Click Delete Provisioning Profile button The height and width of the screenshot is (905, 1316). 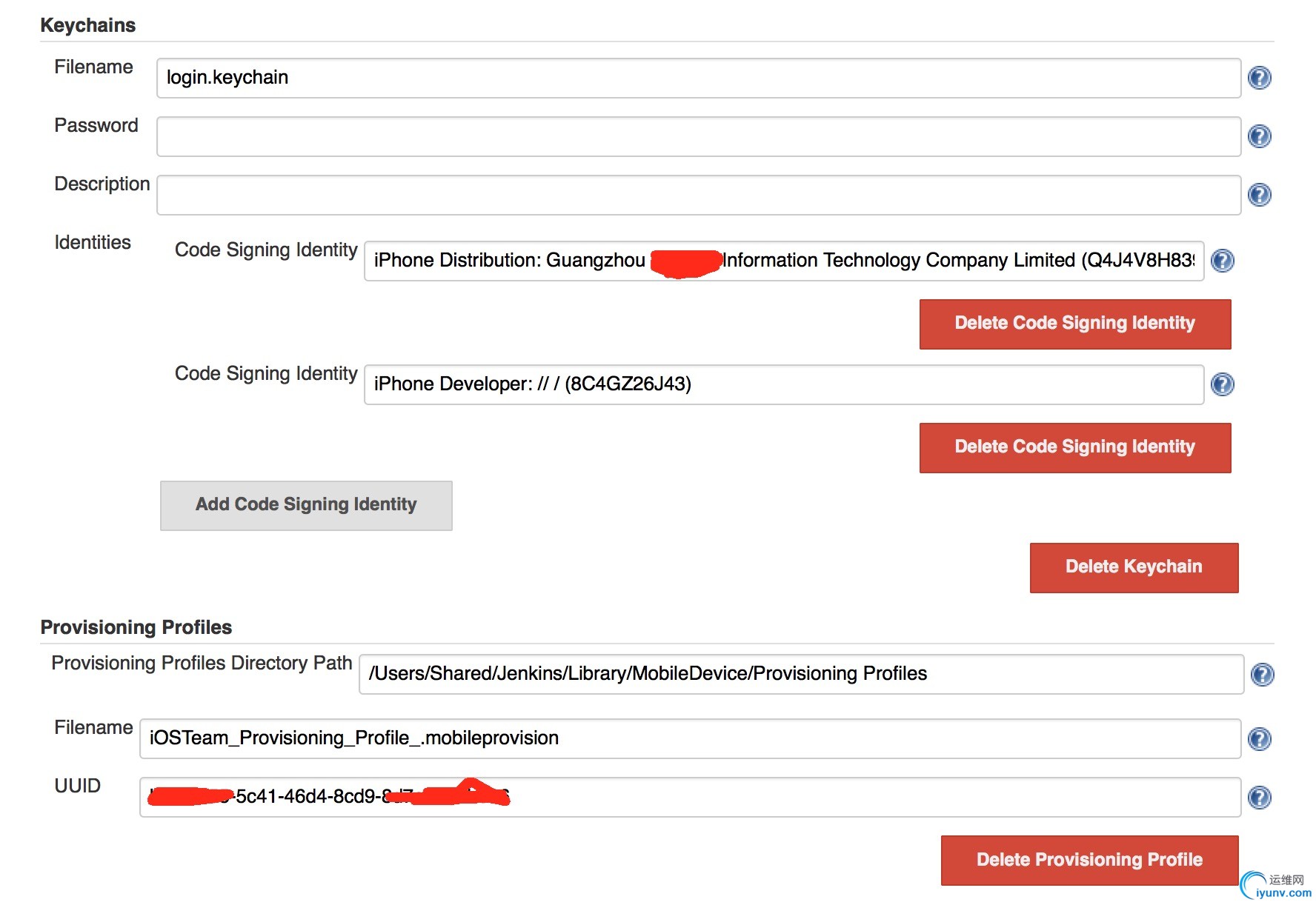tap(1089, 860)
